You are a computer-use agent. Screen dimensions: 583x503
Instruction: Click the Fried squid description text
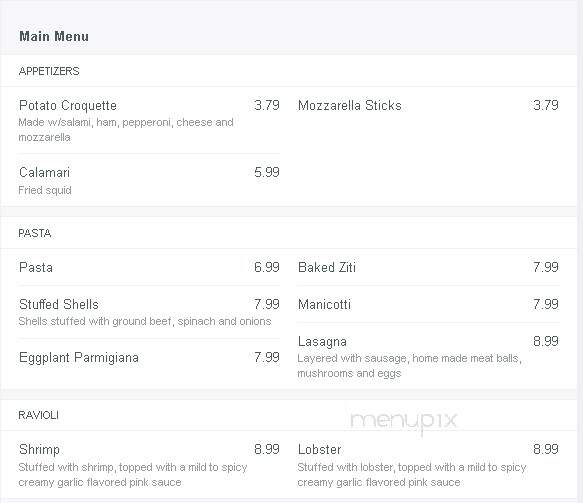(45, 190)
